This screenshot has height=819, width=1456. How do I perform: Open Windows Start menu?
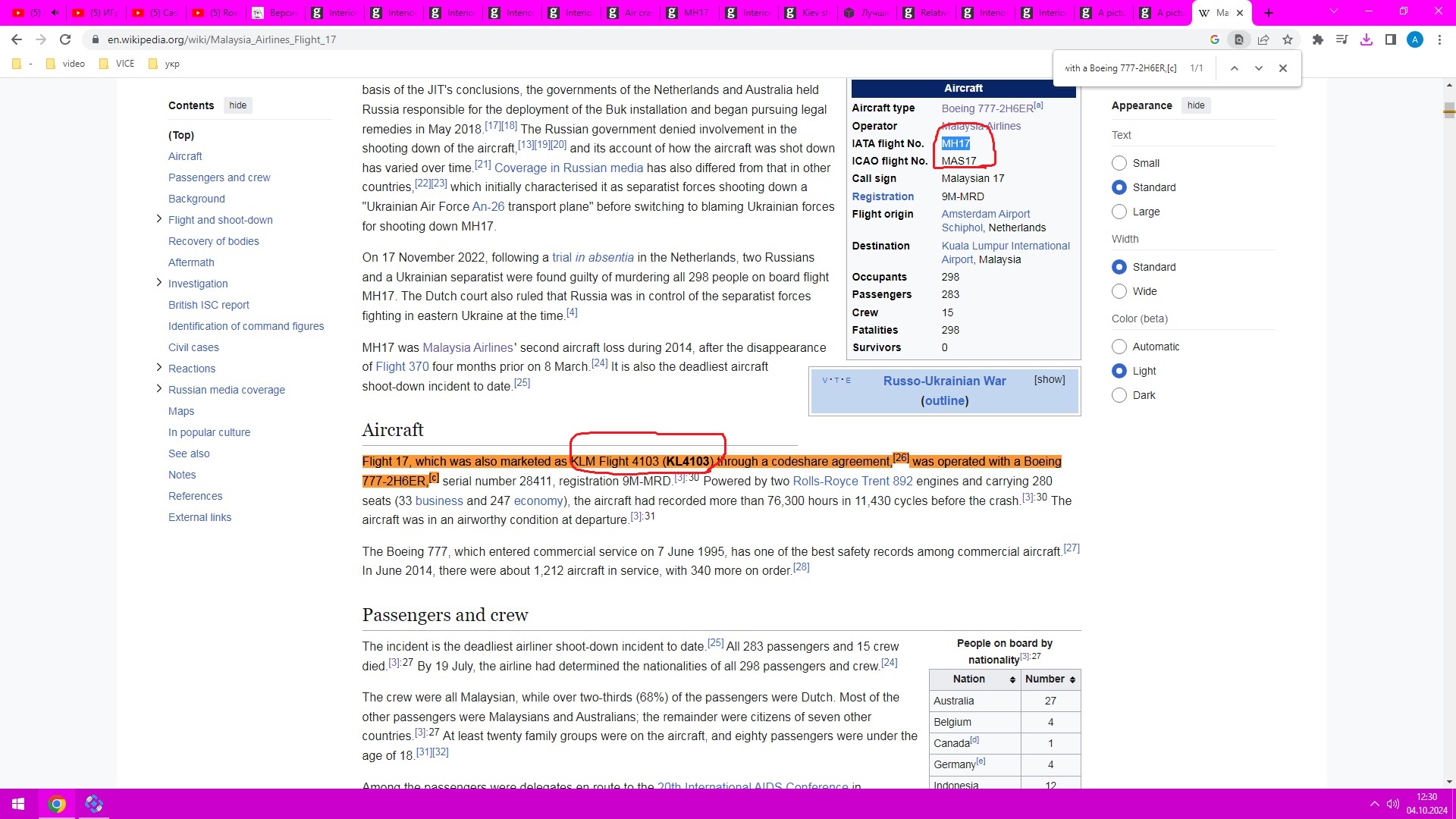coord(18,804)
